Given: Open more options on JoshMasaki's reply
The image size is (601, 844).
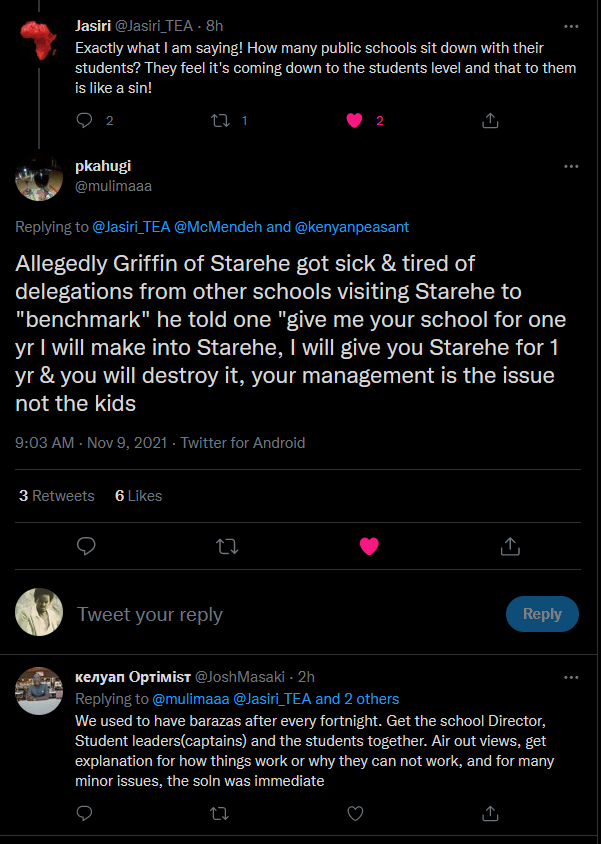Looking at the screenshot, I should tap(571, 675).
